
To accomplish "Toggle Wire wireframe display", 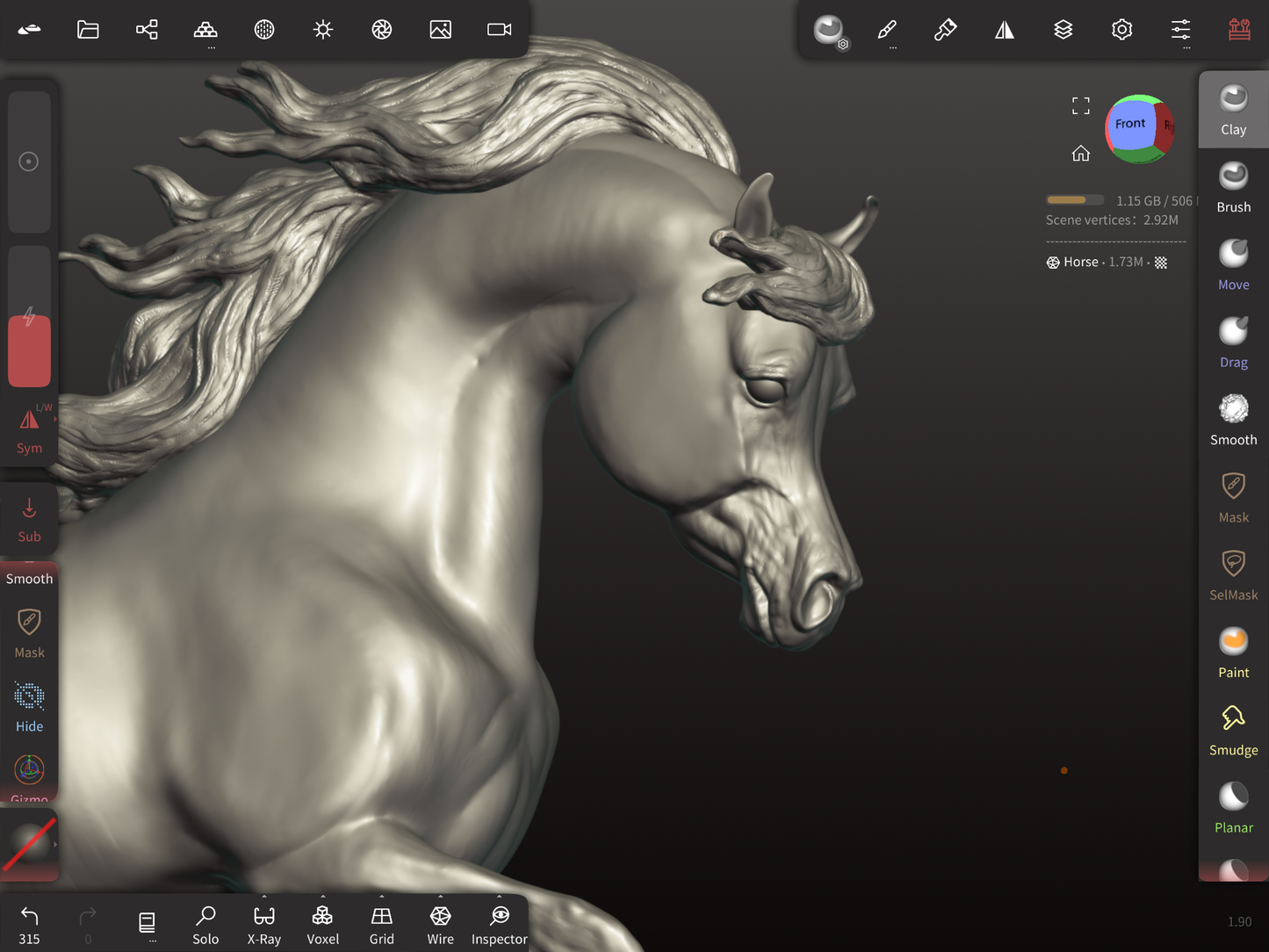I will click(440, 925).
